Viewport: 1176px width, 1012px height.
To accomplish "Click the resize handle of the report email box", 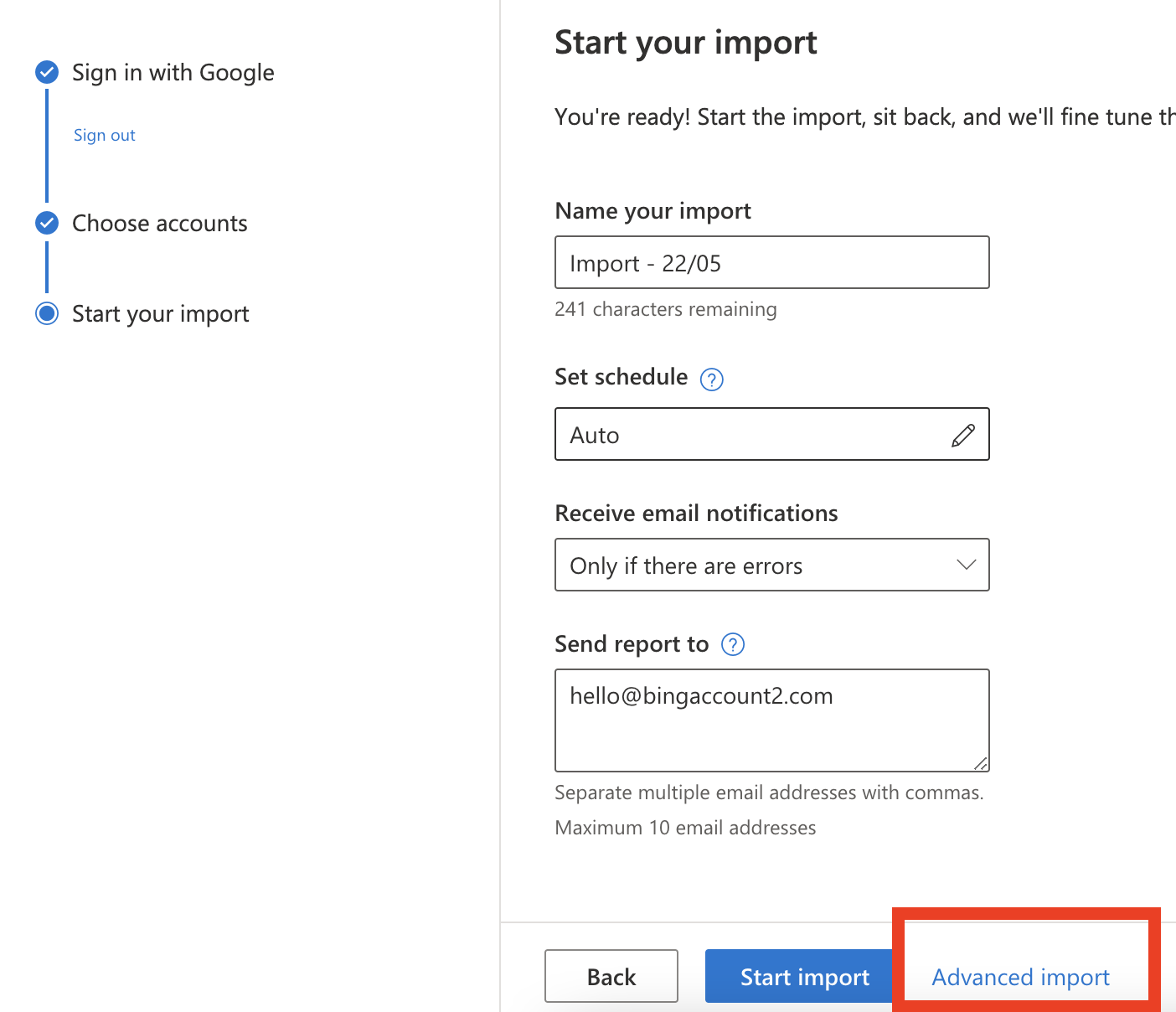I will pyautogui.click(x=980, y=762).
